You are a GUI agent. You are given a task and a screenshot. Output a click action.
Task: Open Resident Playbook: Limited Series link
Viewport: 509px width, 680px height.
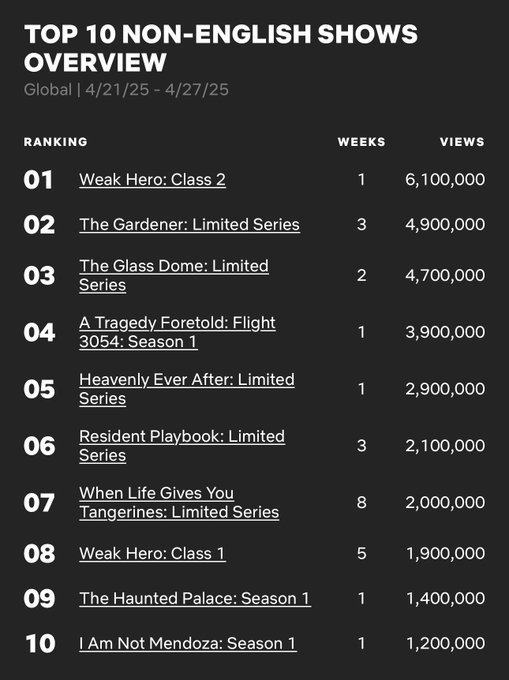tap(182, 446)
